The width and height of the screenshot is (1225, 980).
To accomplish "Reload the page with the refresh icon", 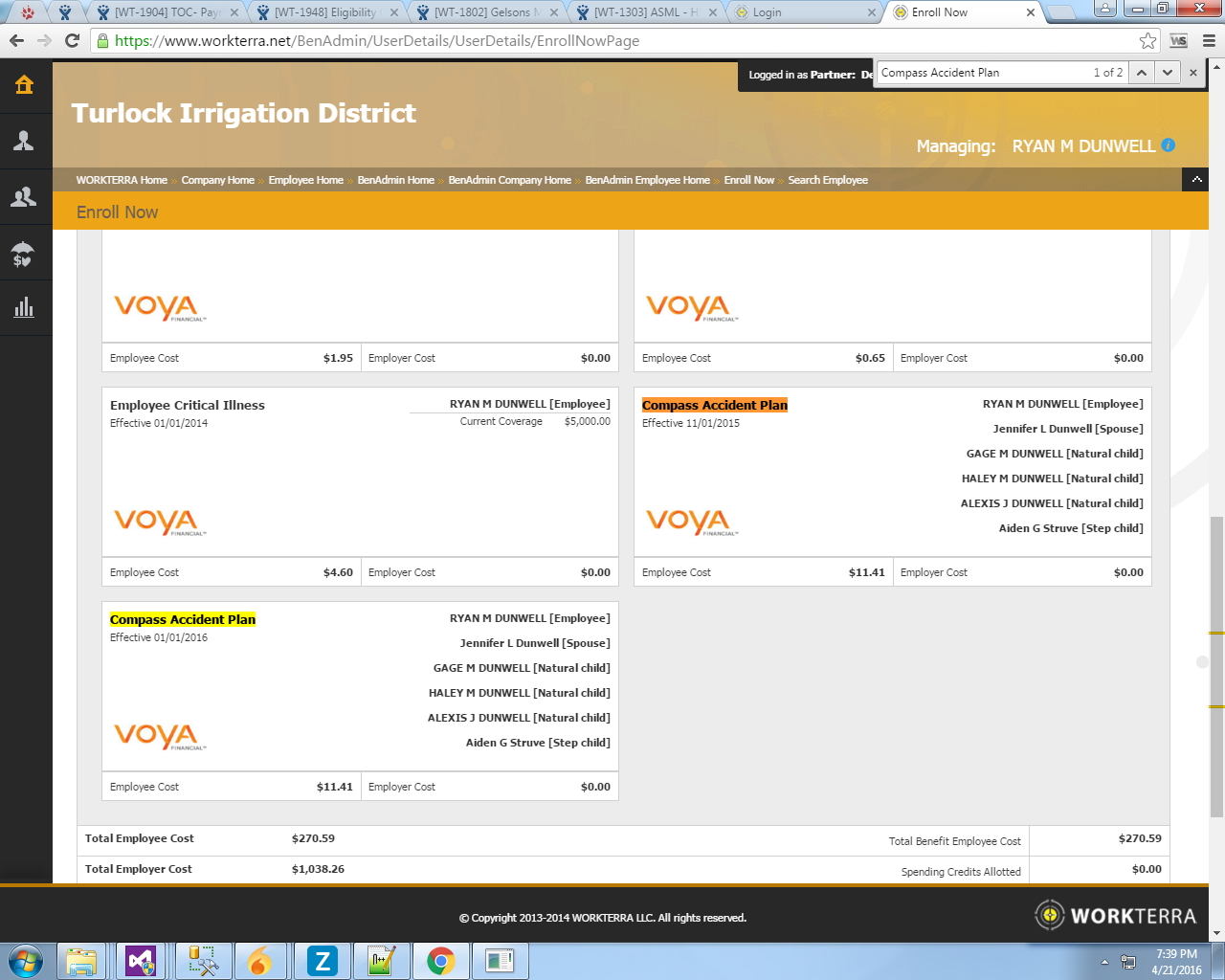I will [x=72, y=40].
